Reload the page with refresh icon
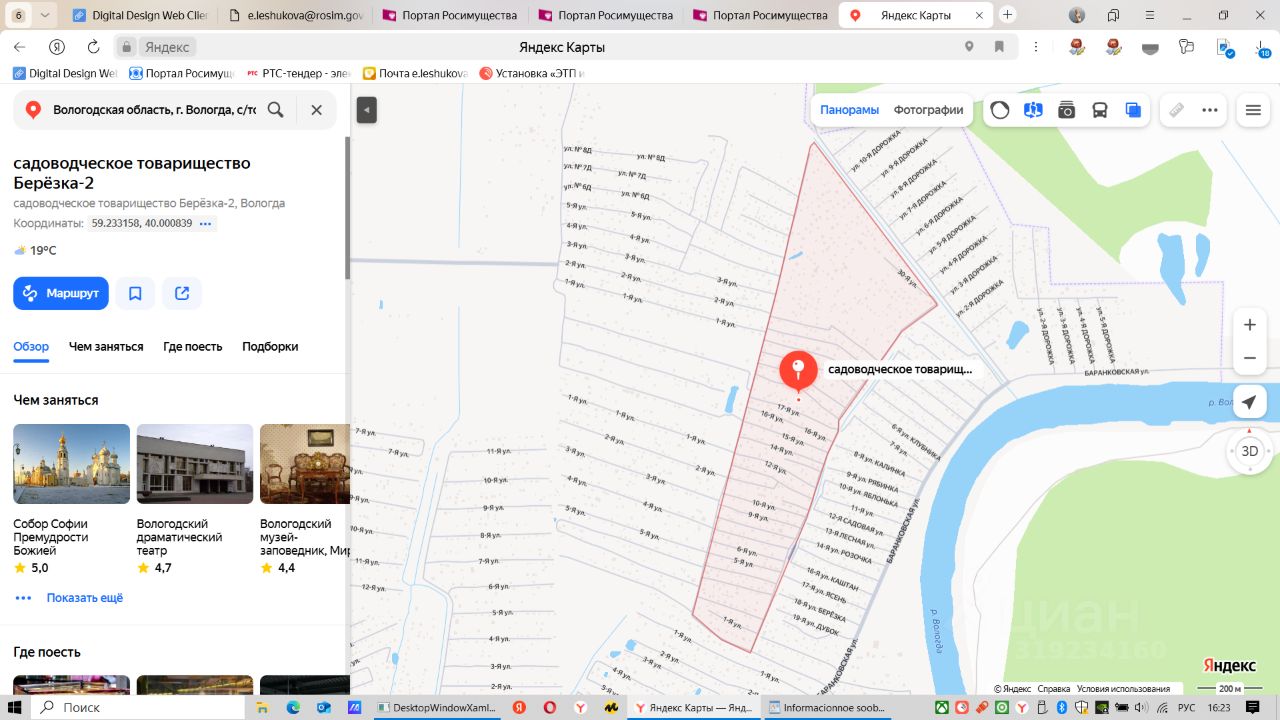The width and height of the screenshot is (1280, 720). click(x=93, y=47)
